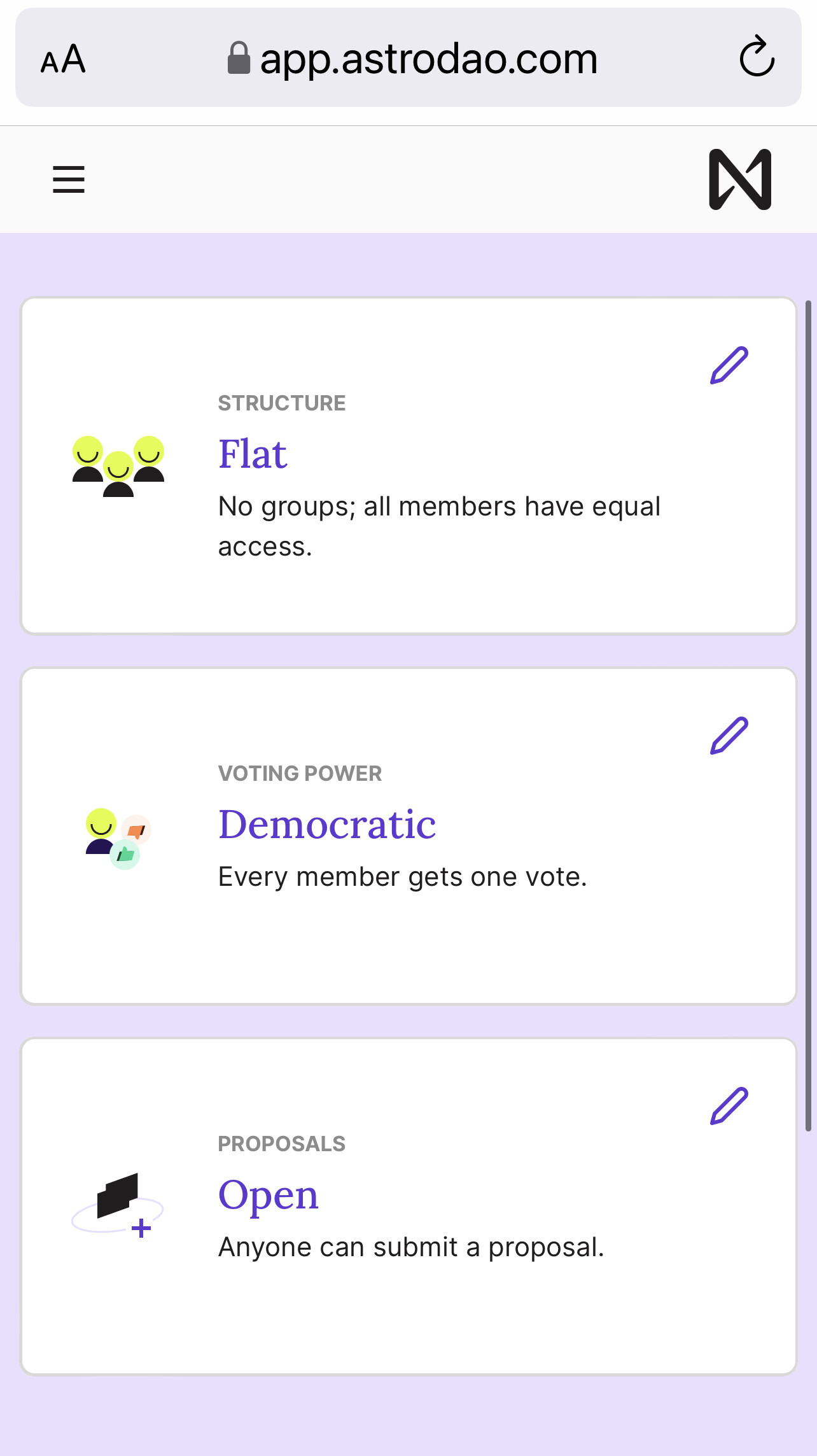
Task: Click the PROPOSALS section label
Action: (x=282, y=1144)
